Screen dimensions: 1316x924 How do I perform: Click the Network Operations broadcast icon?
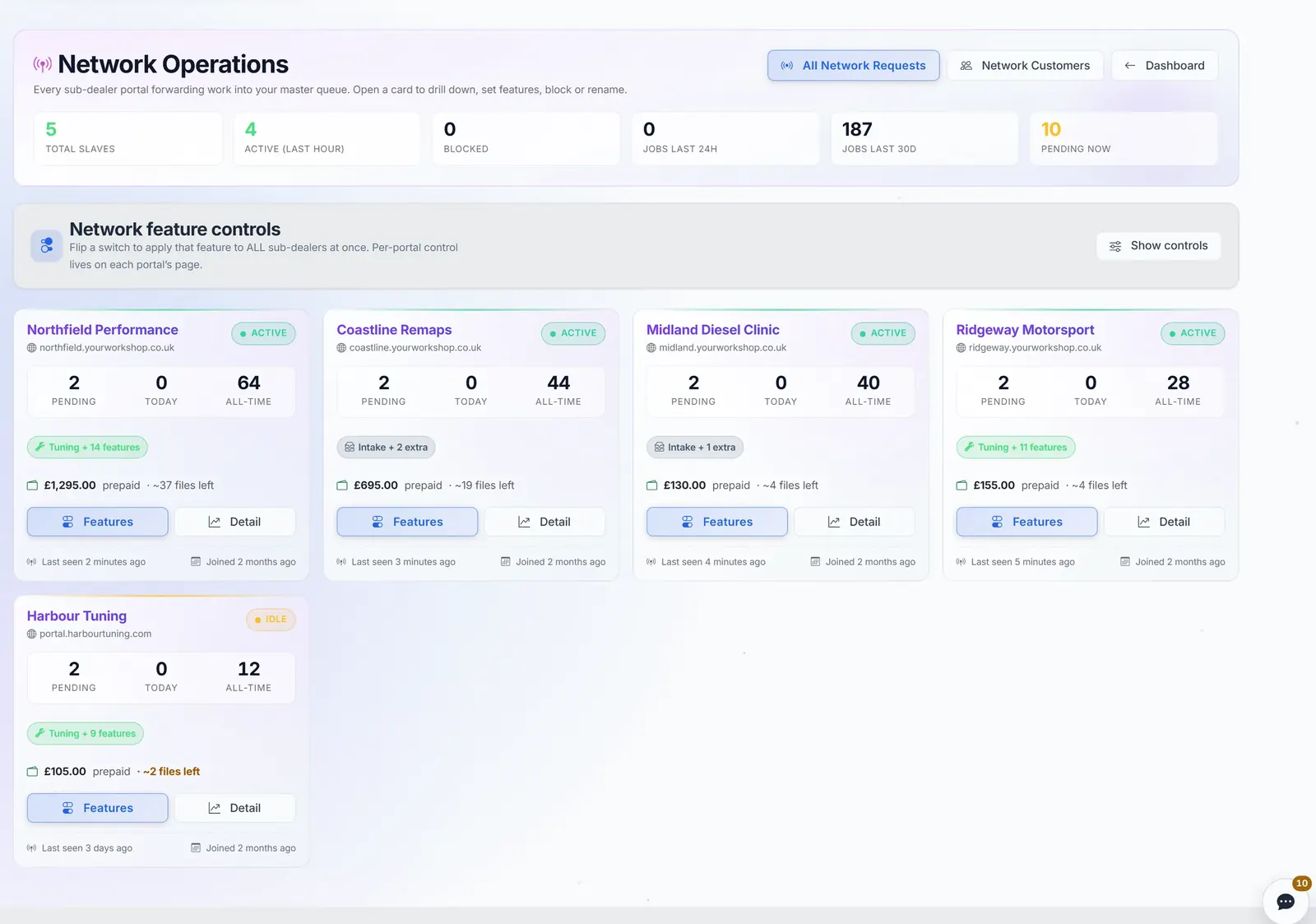pyautogui.click(x=42, y=64)
